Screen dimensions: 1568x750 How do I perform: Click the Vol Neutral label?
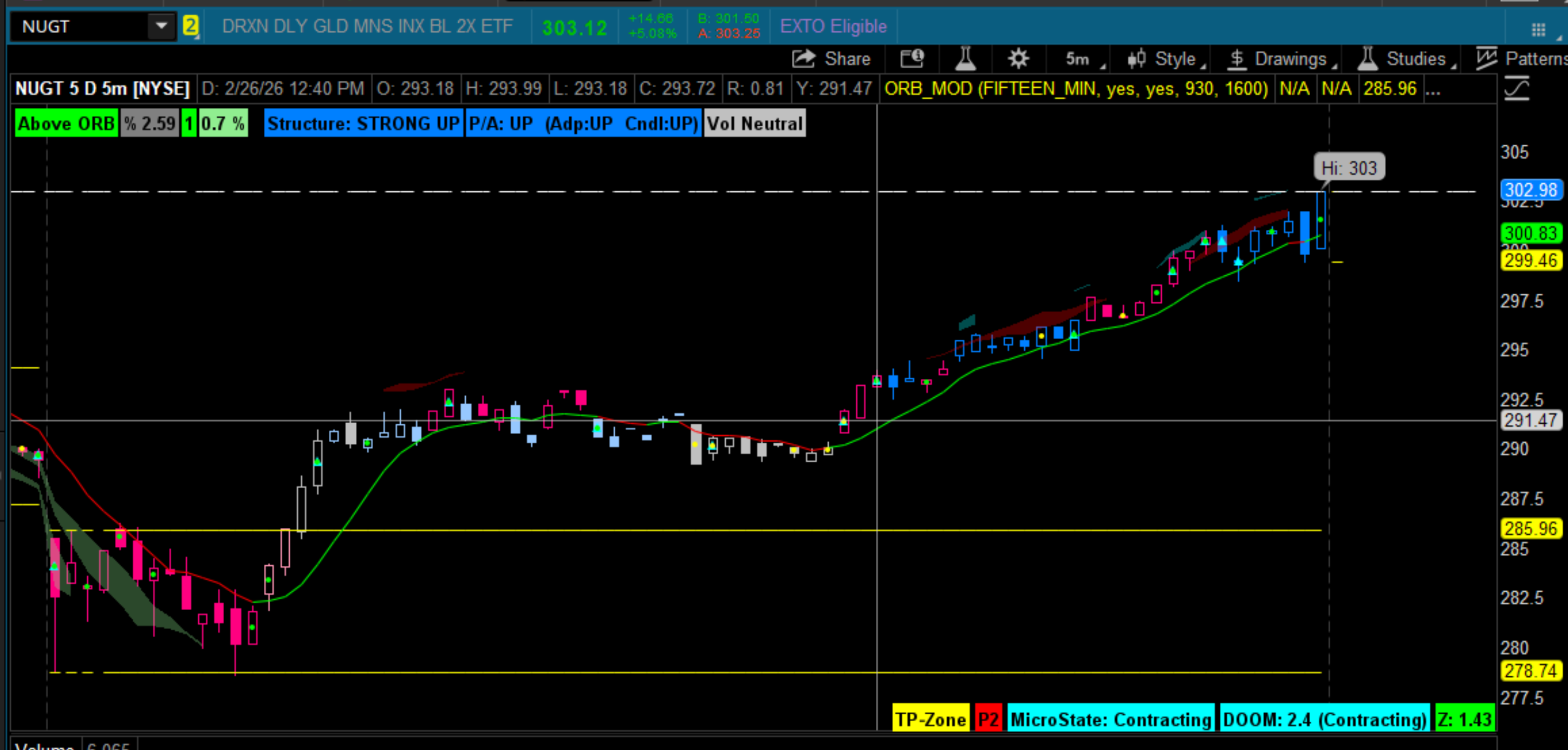(755, 124)
